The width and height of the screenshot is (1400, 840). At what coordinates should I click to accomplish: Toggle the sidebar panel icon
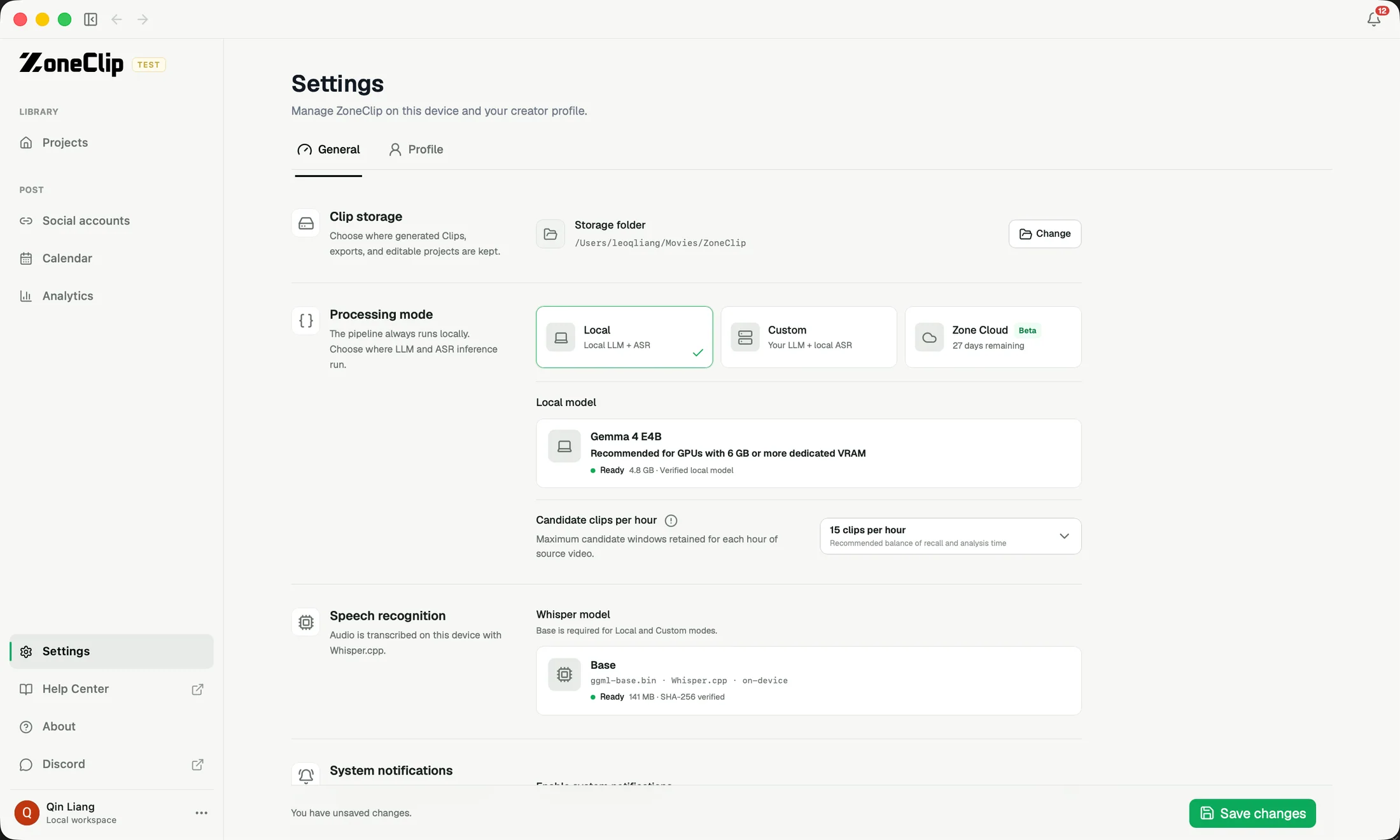(91, 20)
